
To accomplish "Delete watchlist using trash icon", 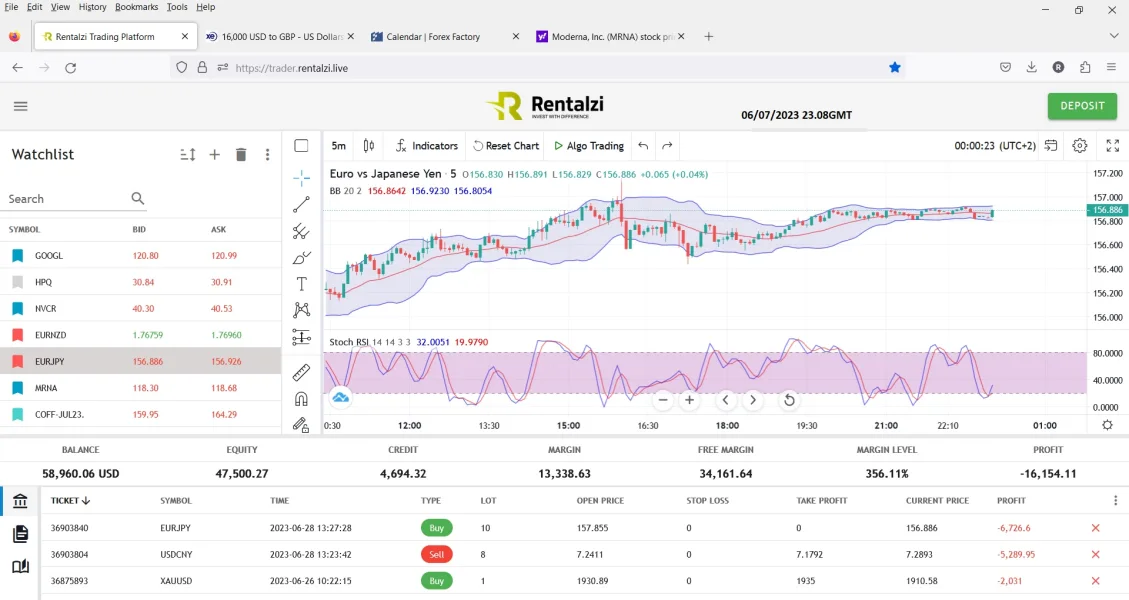I will pyautogui.click(x=241, y=155).
